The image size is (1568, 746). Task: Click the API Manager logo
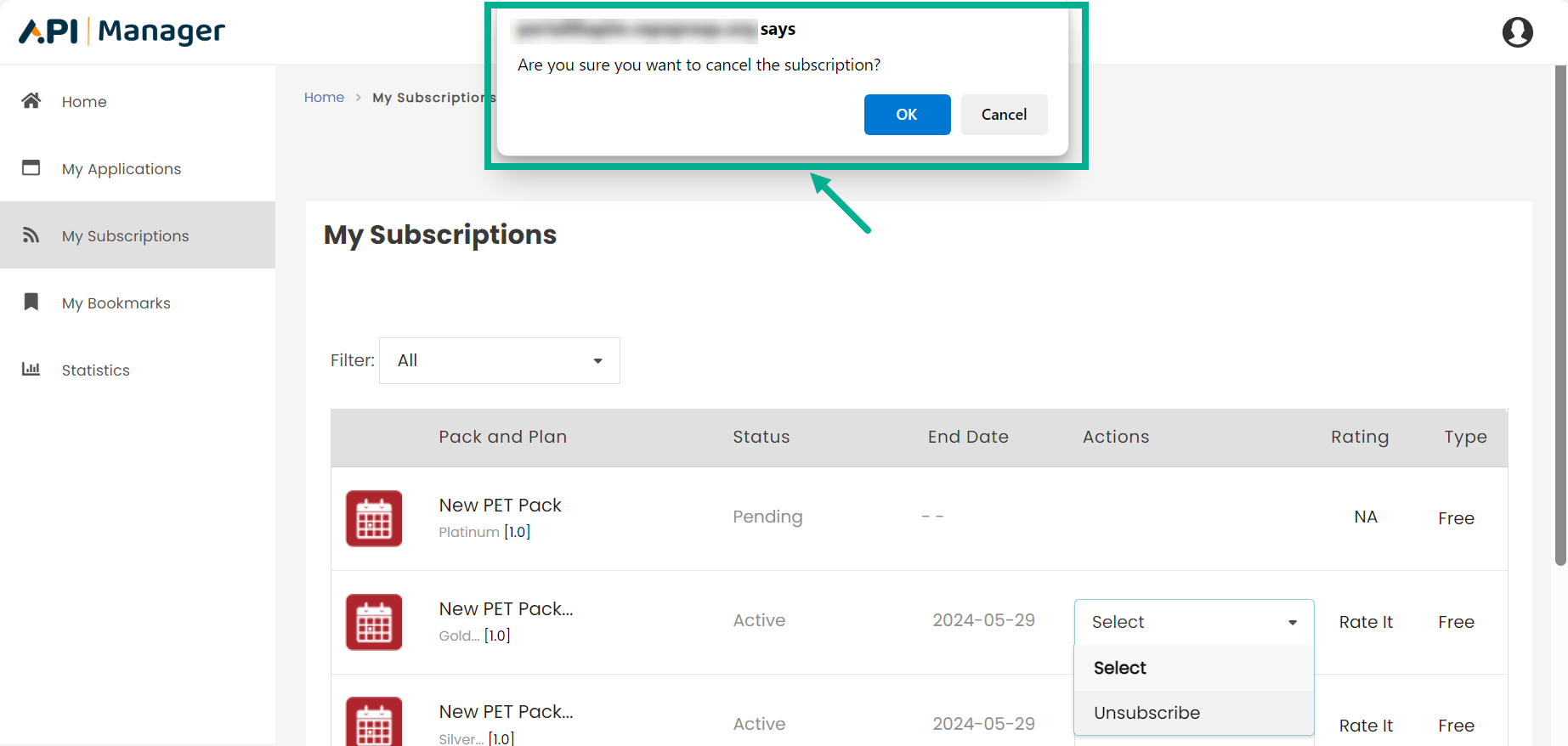(122, 31)
